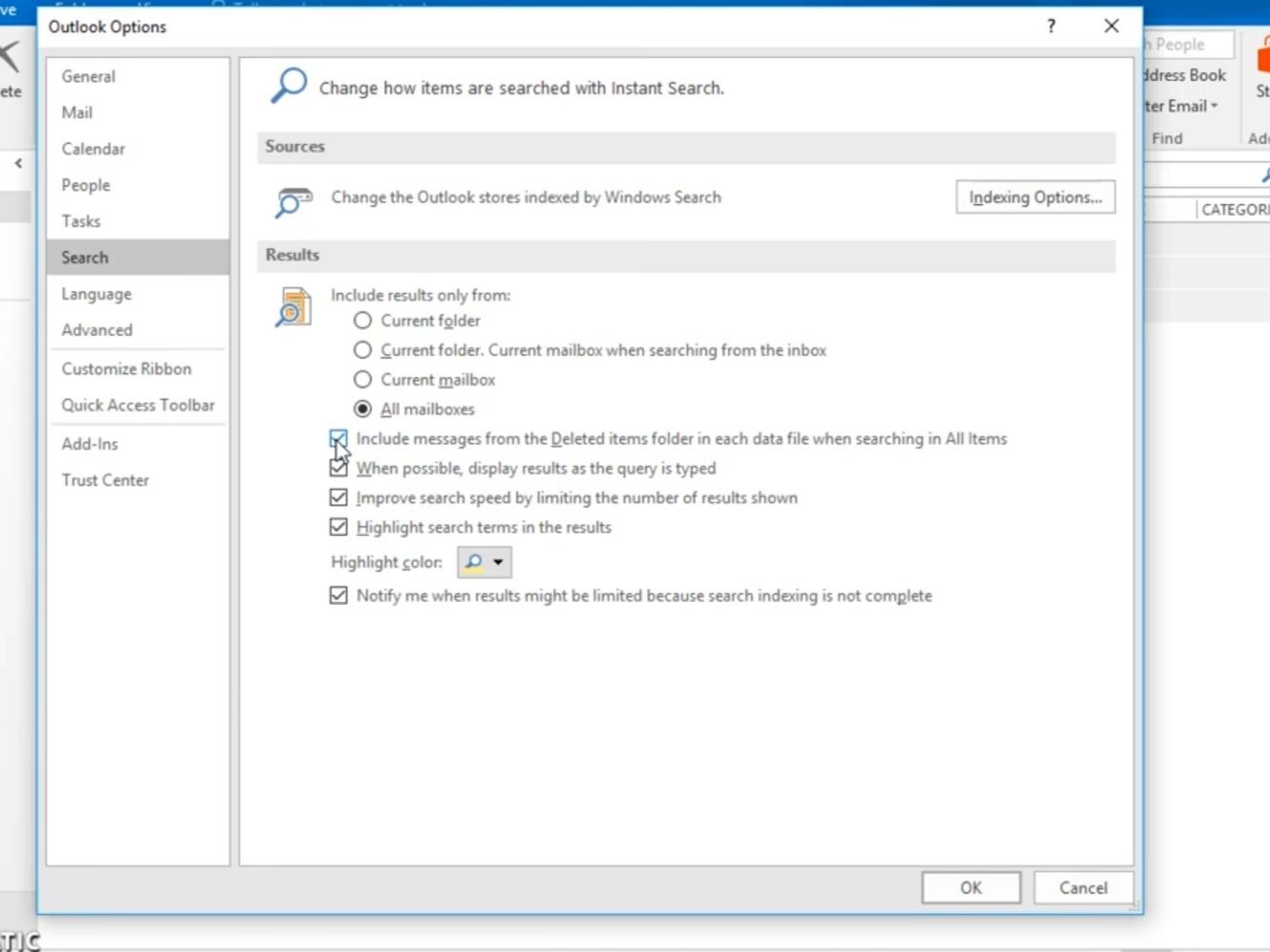Toggle Notify me when results limited checkbox
Image resolution: width=1270 pixels, height=952 pixels.
pos(339,596)
